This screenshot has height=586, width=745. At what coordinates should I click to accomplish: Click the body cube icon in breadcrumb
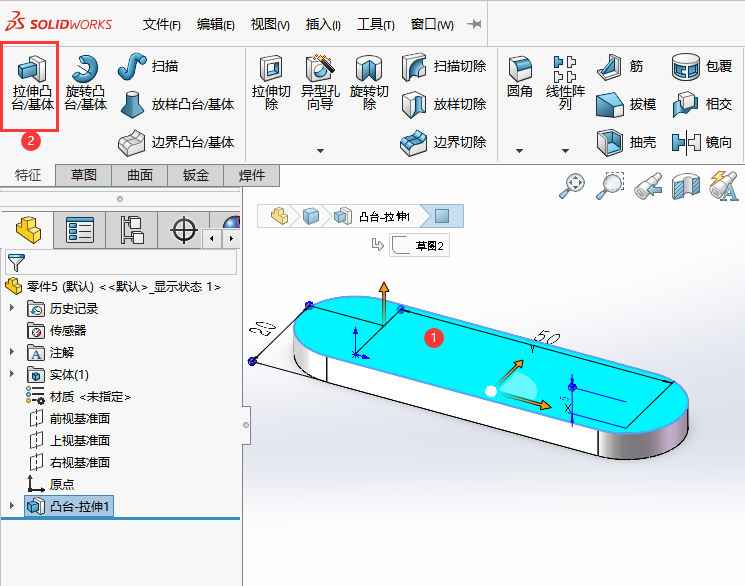tap(311, 216)
